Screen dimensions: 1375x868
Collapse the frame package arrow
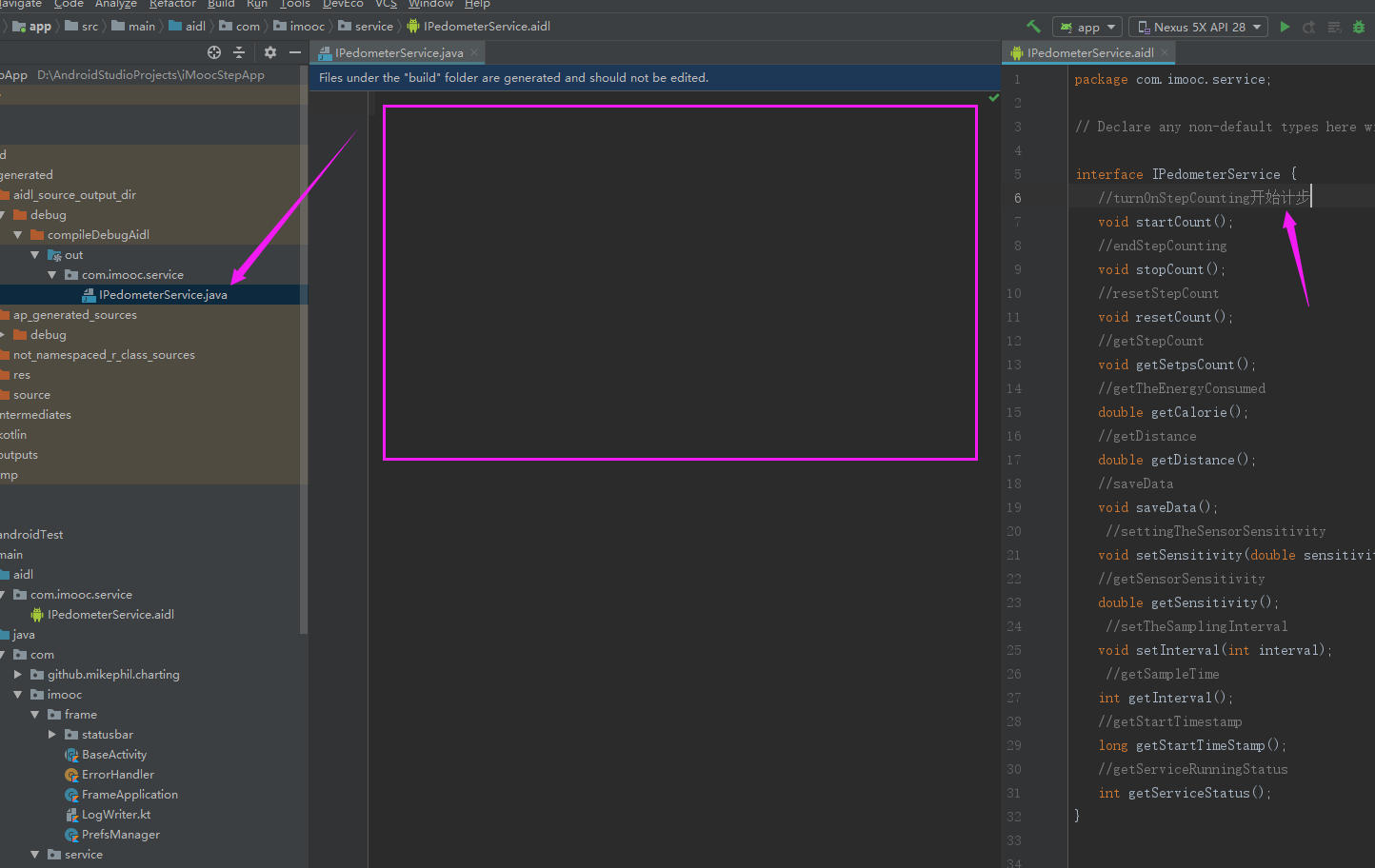(34, 715)
